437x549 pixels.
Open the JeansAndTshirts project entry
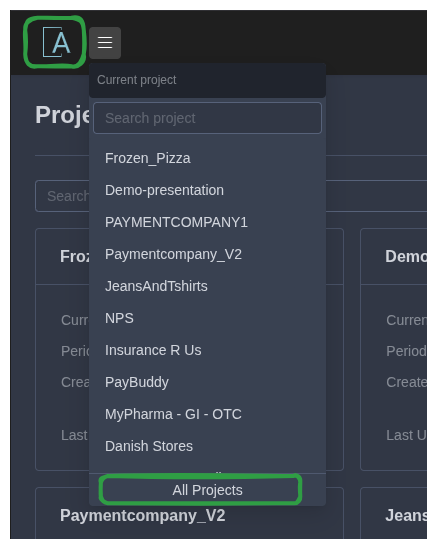pyautogui.click(x=207, y=286)
